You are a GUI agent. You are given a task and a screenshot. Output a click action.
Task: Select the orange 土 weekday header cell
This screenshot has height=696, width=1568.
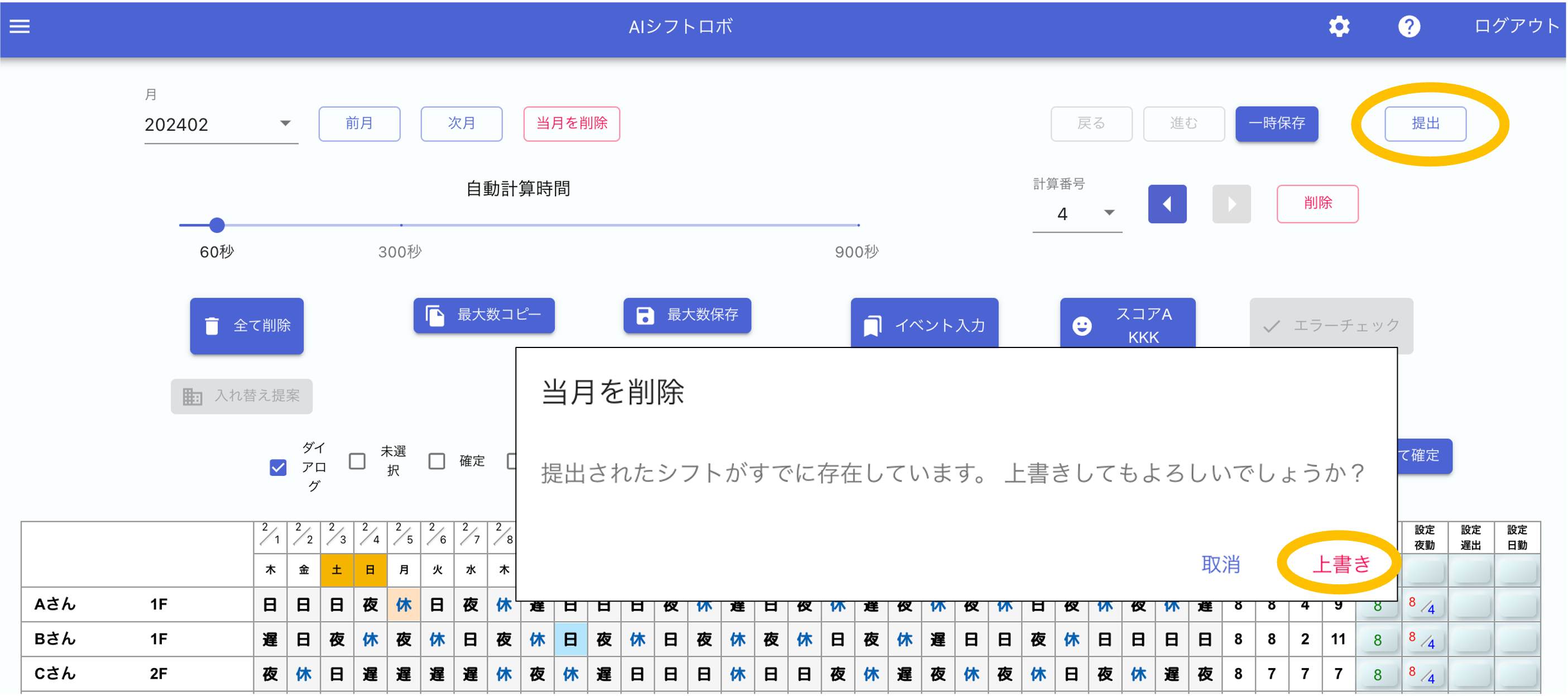click(x=337, y=570)
